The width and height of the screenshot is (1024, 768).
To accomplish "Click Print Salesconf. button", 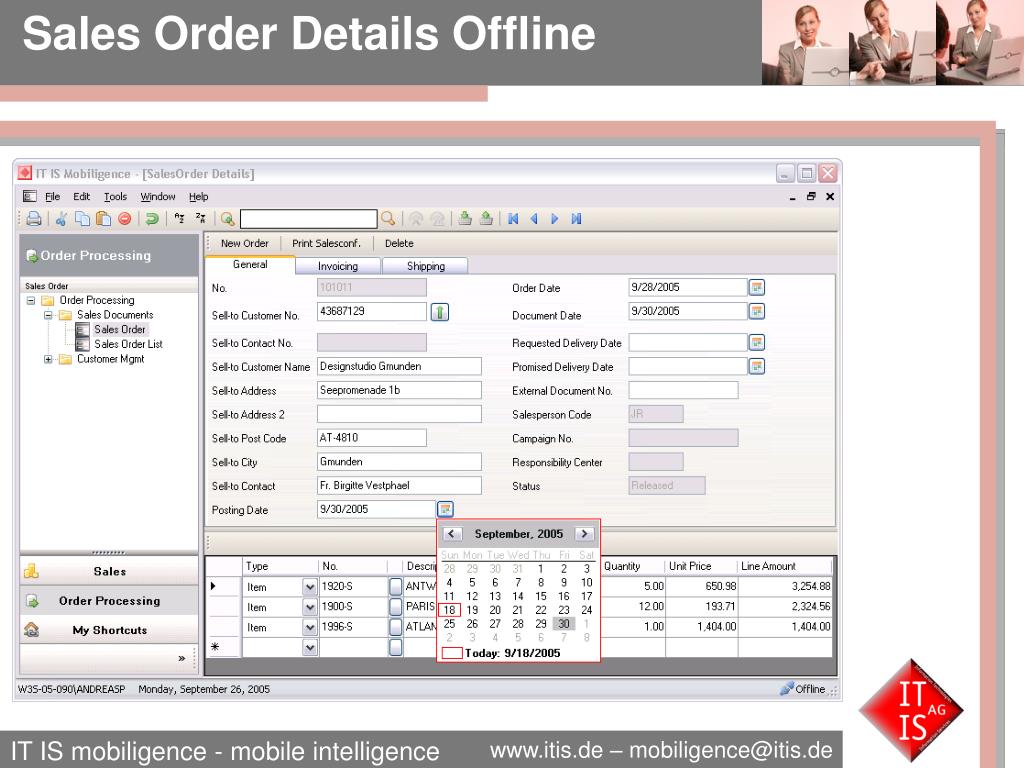I will click(326, 243).
